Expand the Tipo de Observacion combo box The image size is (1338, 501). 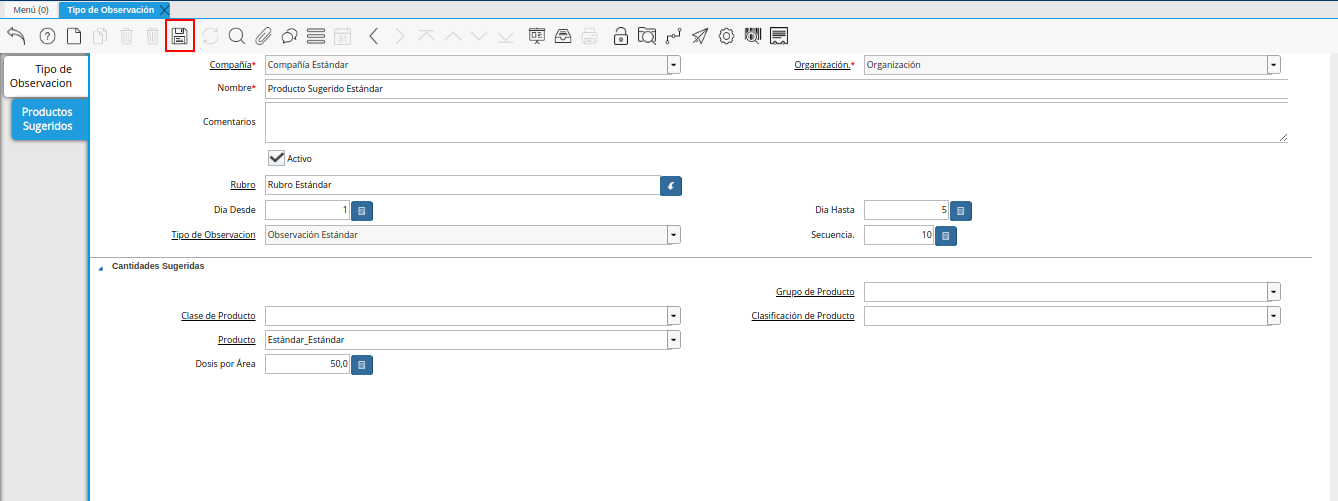(673, 235)
